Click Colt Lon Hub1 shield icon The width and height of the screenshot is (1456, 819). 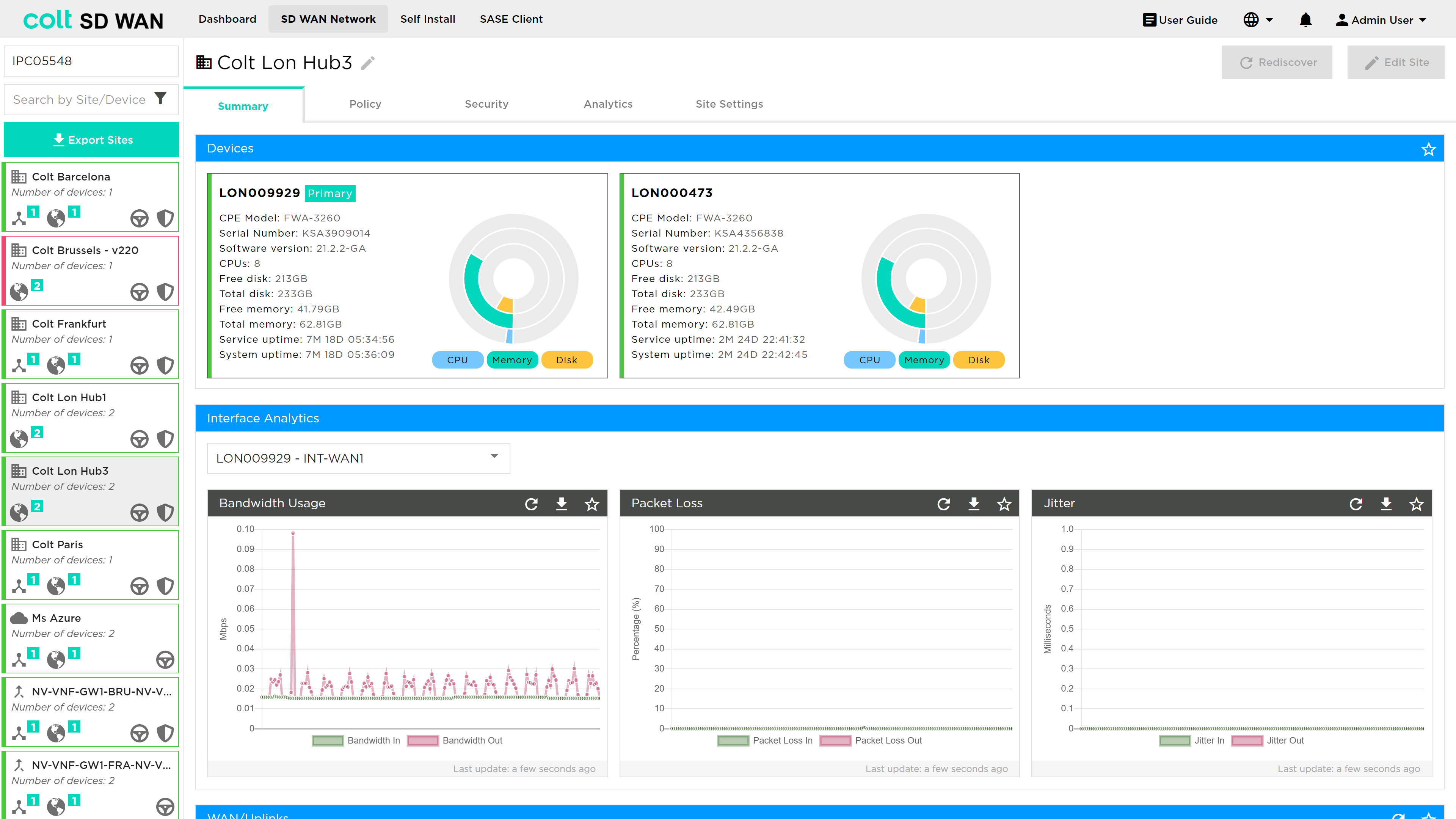(x=165, y=439)
